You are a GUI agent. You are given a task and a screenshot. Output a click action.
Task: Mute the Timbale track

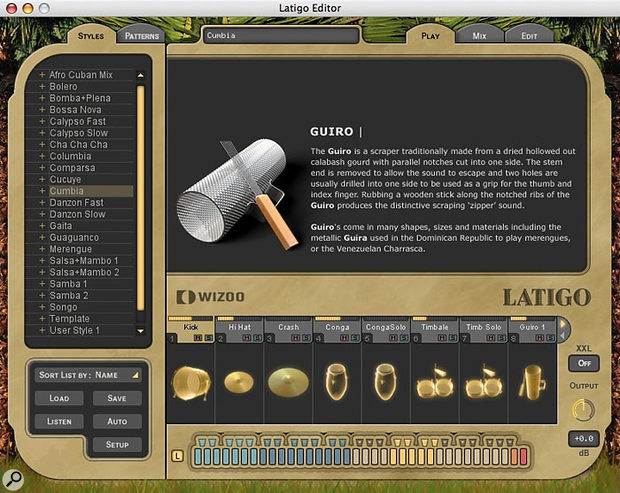442,338
